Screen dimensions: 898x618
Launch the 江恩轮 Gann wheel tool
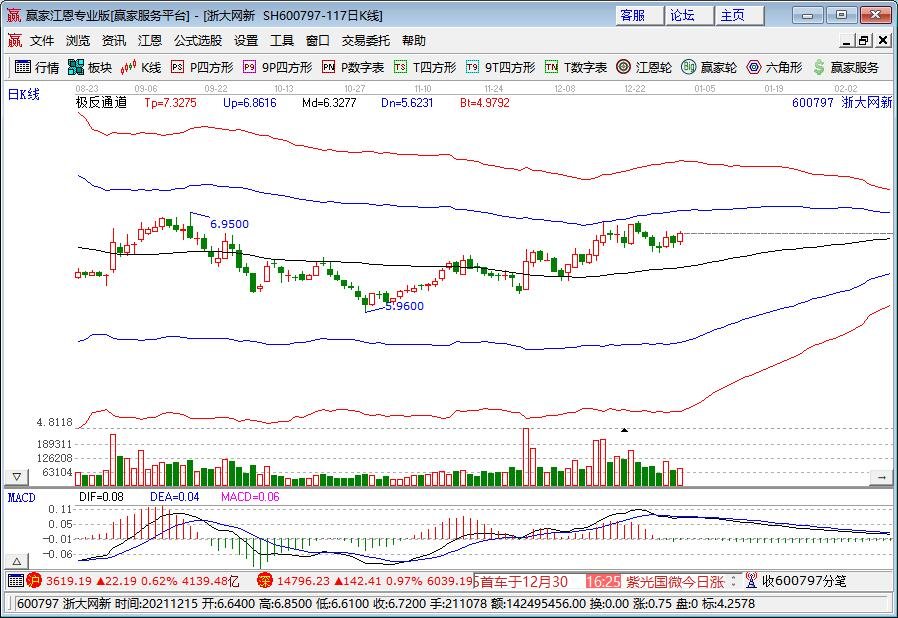pyautogui.click(x=644, y=68)
